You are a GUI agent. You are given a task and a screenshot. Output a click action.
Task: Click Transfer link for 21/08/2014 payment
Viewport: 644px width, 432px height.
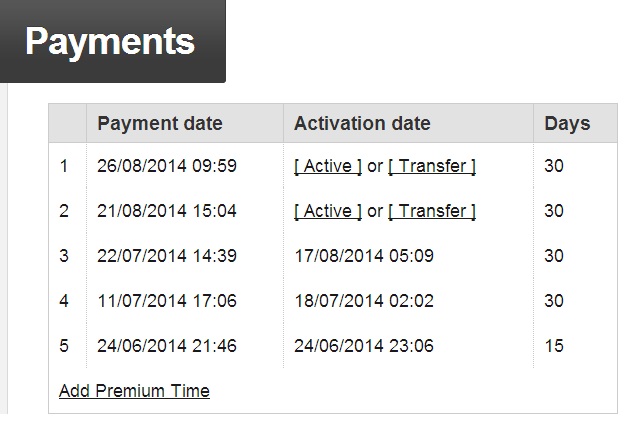[432, 211]
